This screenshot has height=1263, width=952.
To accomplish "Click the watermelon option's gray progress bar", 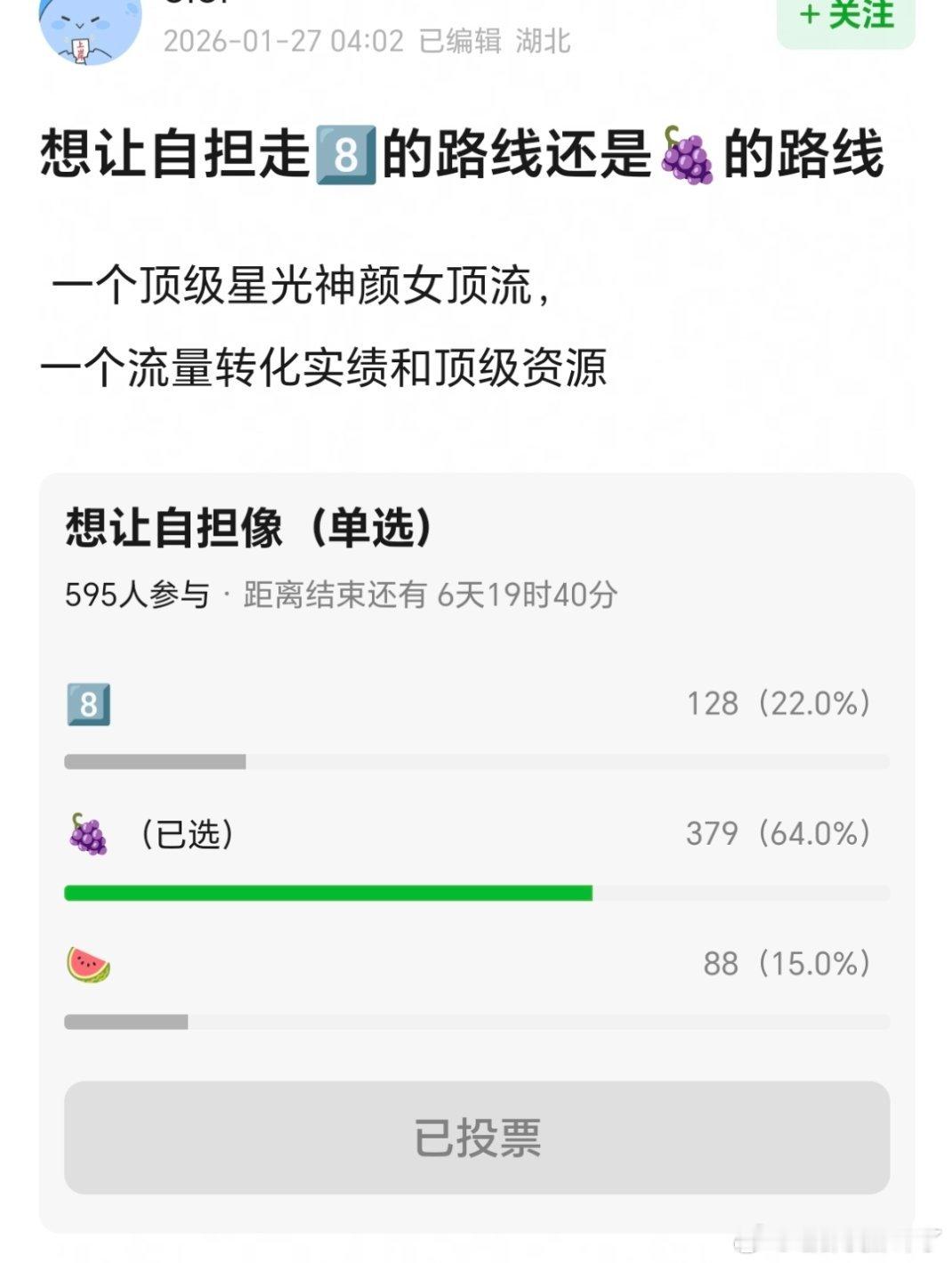I will pos(126,1023).
